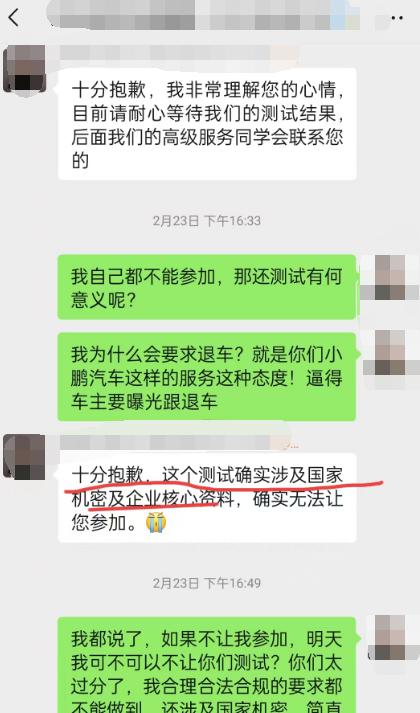The width and height of the screenshot is (420, 713).
Task: Select the 十分抱歉，我非常理解您的心情 message bubble
Action: [x=207, y=124]
